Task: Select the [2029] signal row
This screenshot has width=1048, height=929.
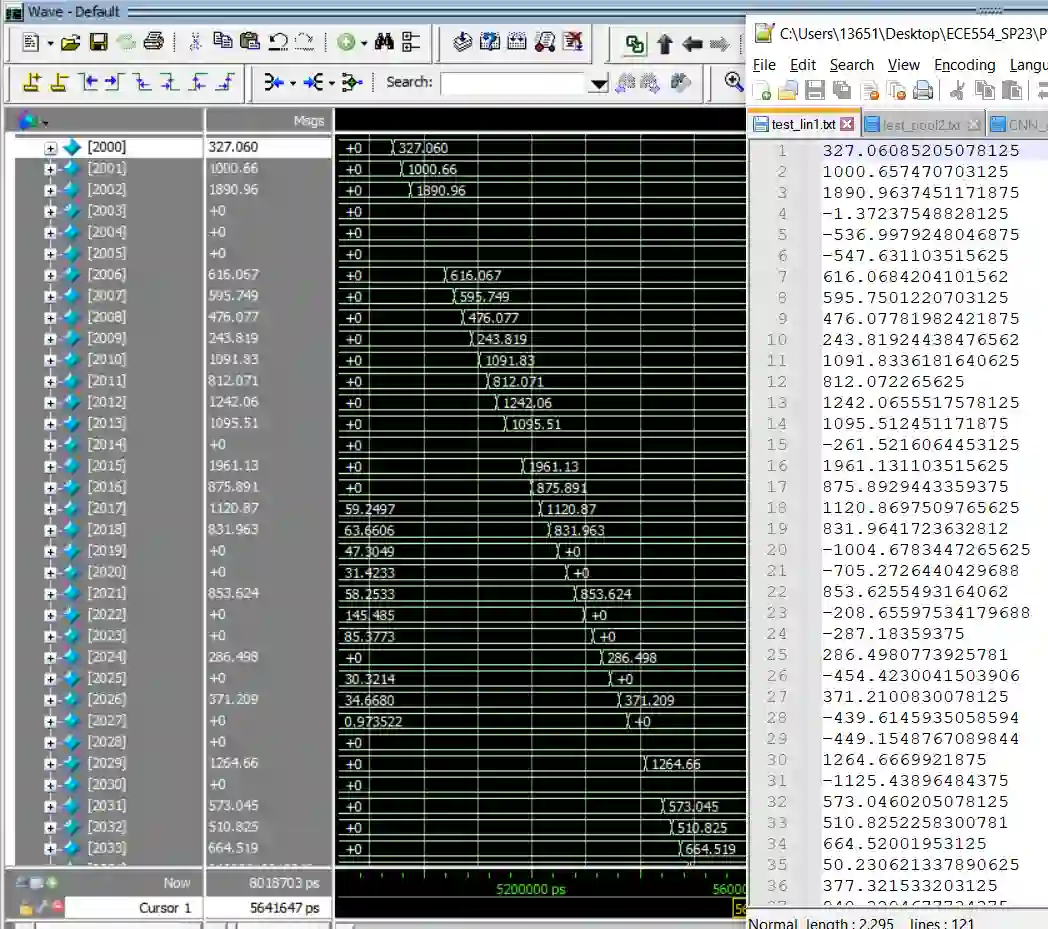Action: [x=107, y=763]
